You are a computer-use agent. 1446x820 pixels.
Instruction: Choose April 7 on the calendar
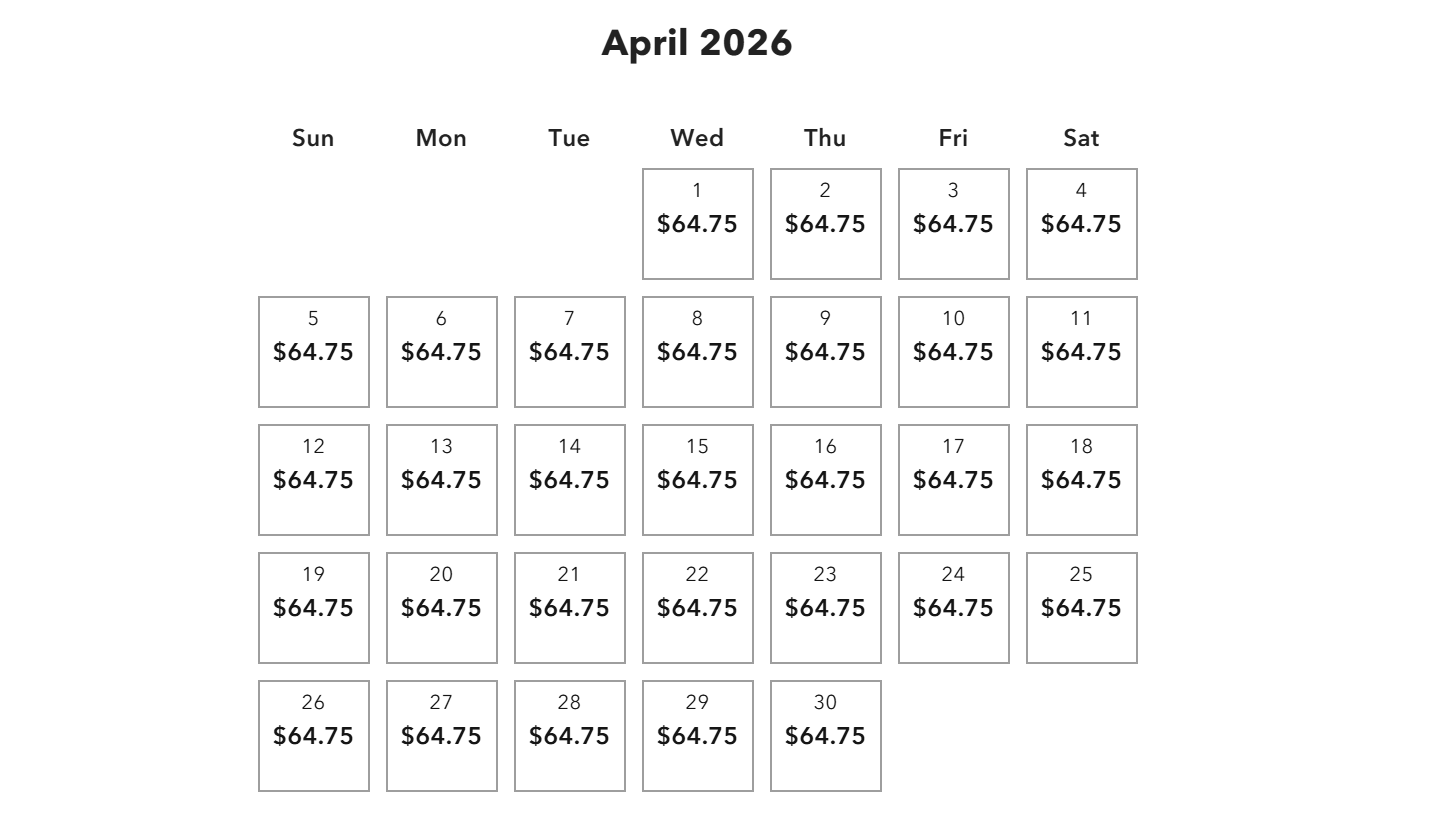(569, 352)
